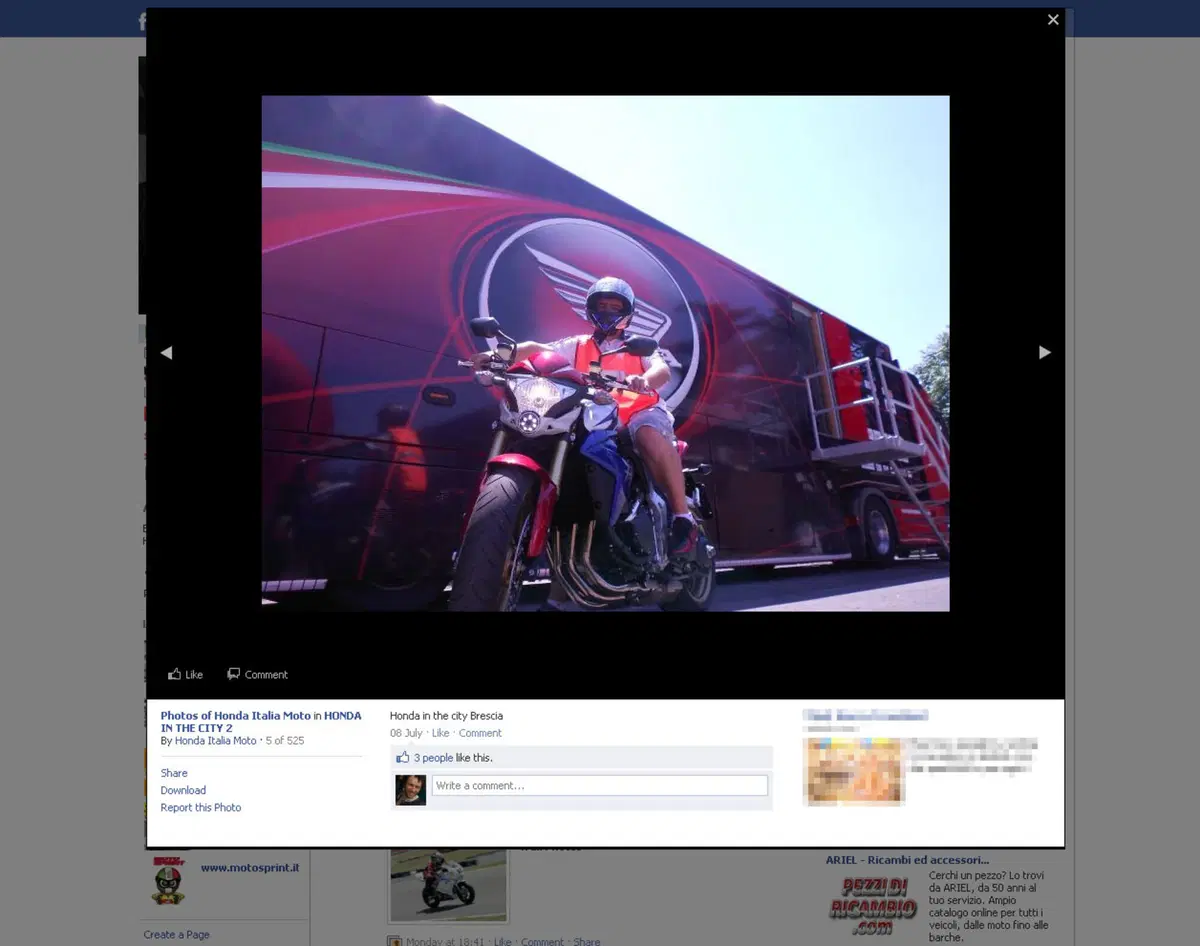Comment on the Monday 18:41 background post
Screen dimensions: 1200x946
coord(542,942)
